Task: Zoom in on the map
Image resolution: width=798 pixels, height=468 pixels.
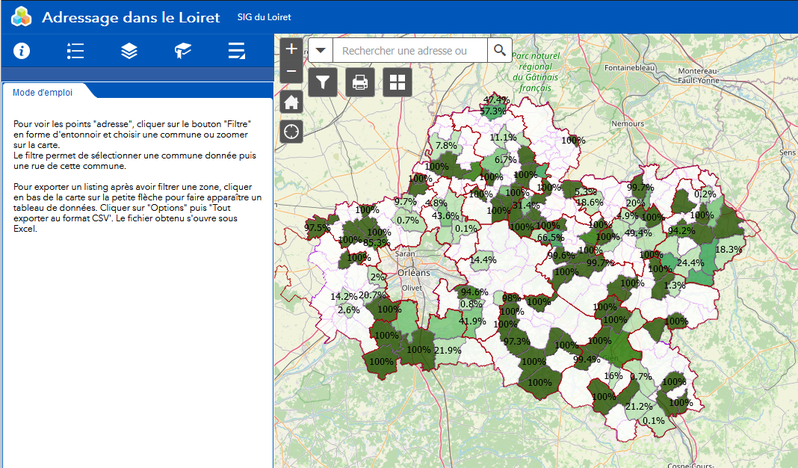Action: pos(291,49)
